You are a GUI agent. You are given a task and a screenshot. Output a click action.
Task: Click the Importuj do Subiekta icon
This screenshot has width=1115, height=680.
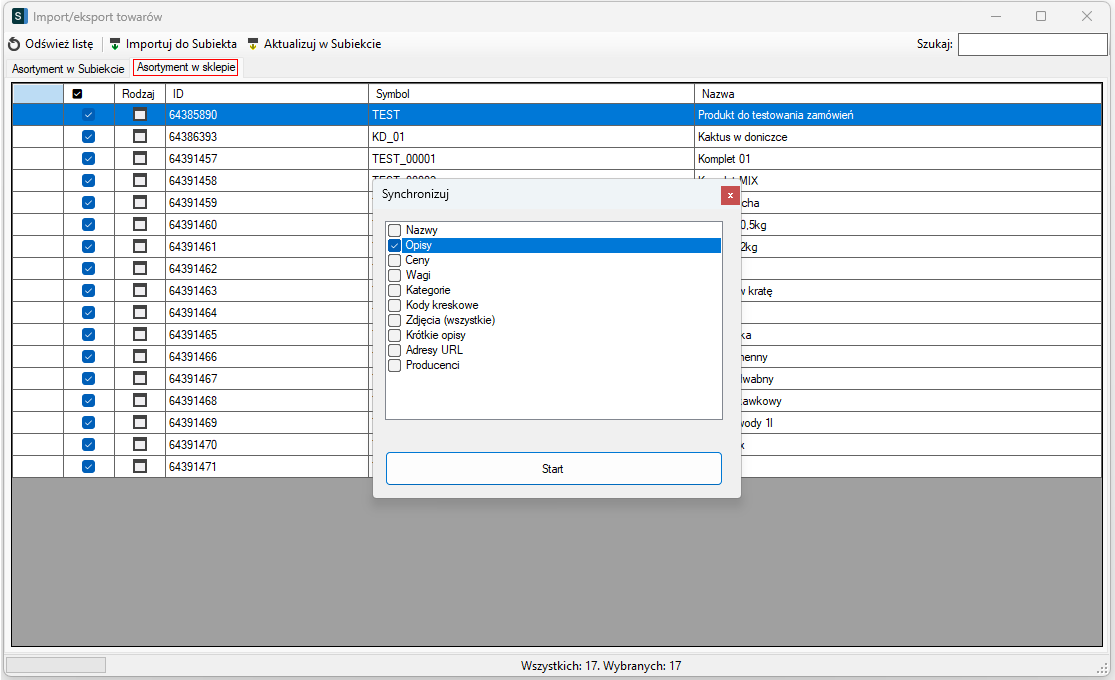[x=115, y=45]
